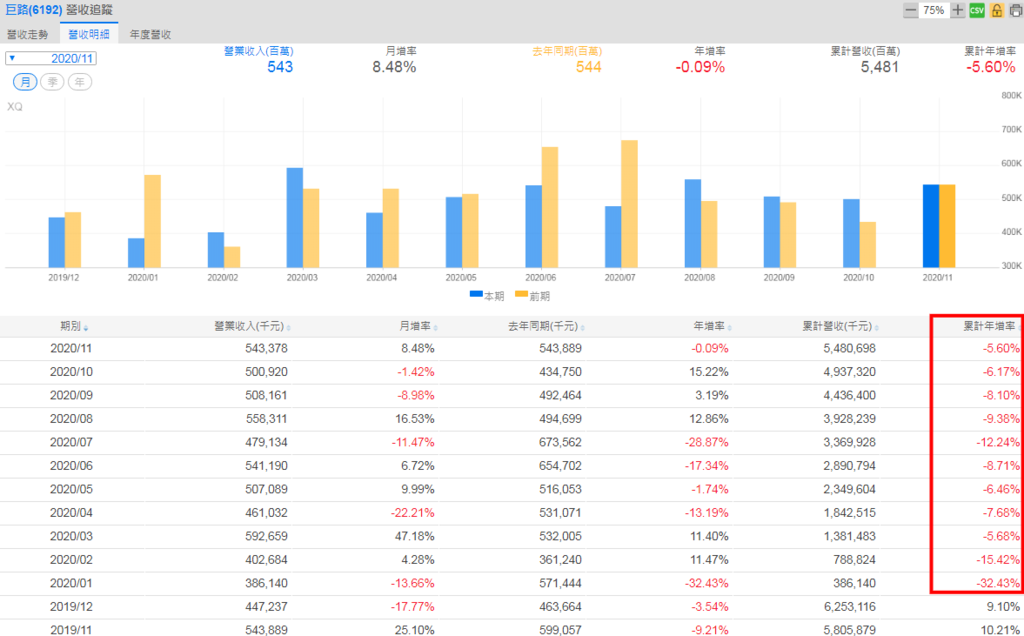Select the 2020/09 table row period
This screenshot has height=636, width=1024.
pyautogui.click(x=71, y=396)
